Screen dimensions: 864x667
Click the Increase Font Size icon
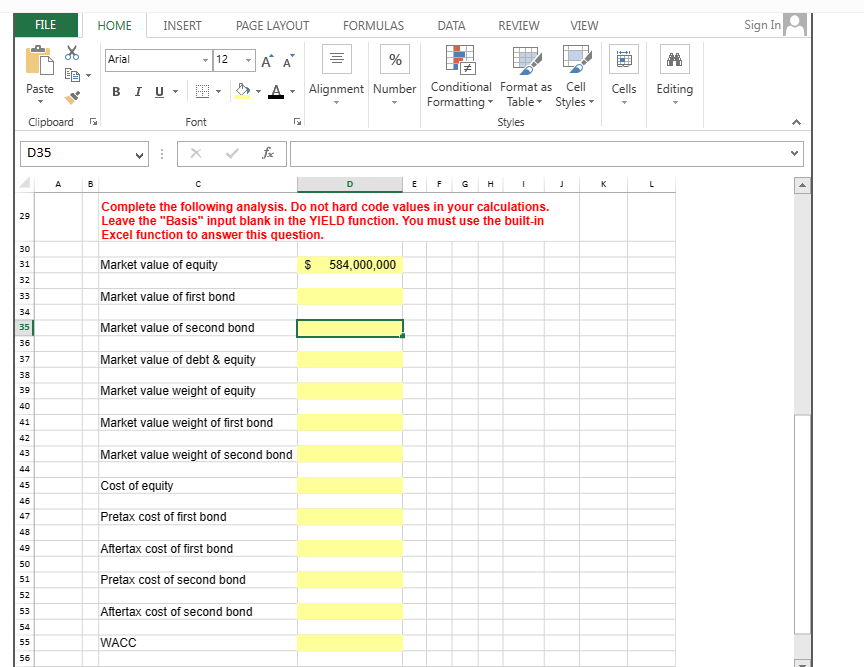[x=266, y=61]
